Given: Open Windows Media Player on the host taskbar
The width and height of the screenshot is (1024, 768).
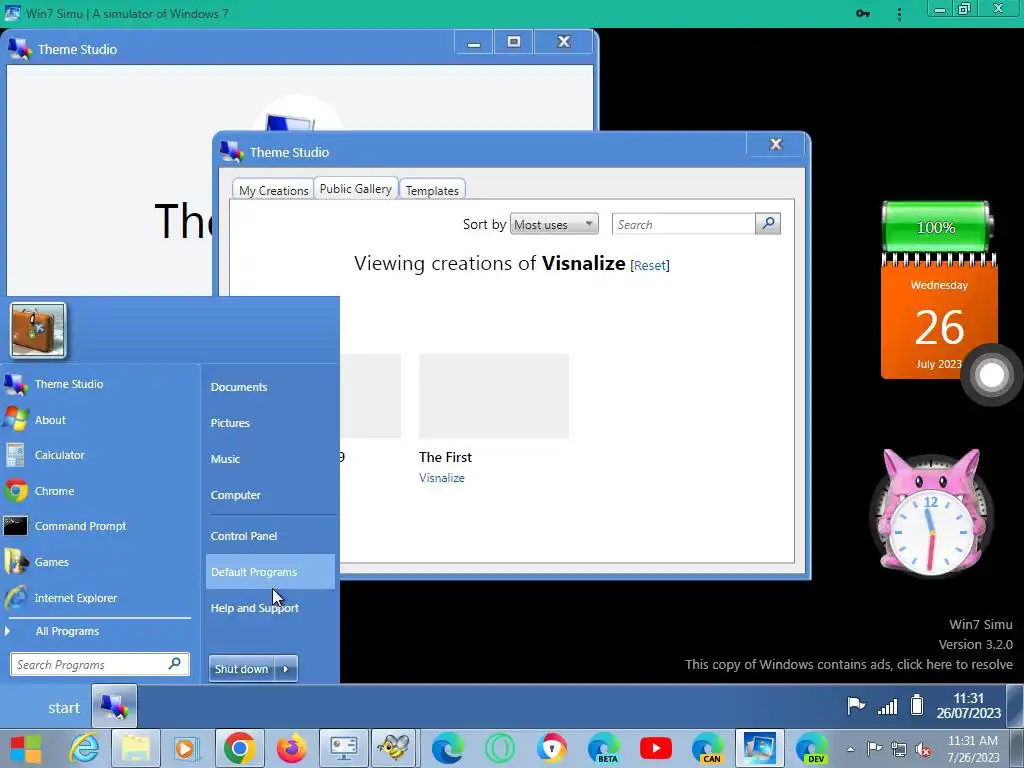Looking at the screenshot, I should pyautogui.click(x=186, y=748).
